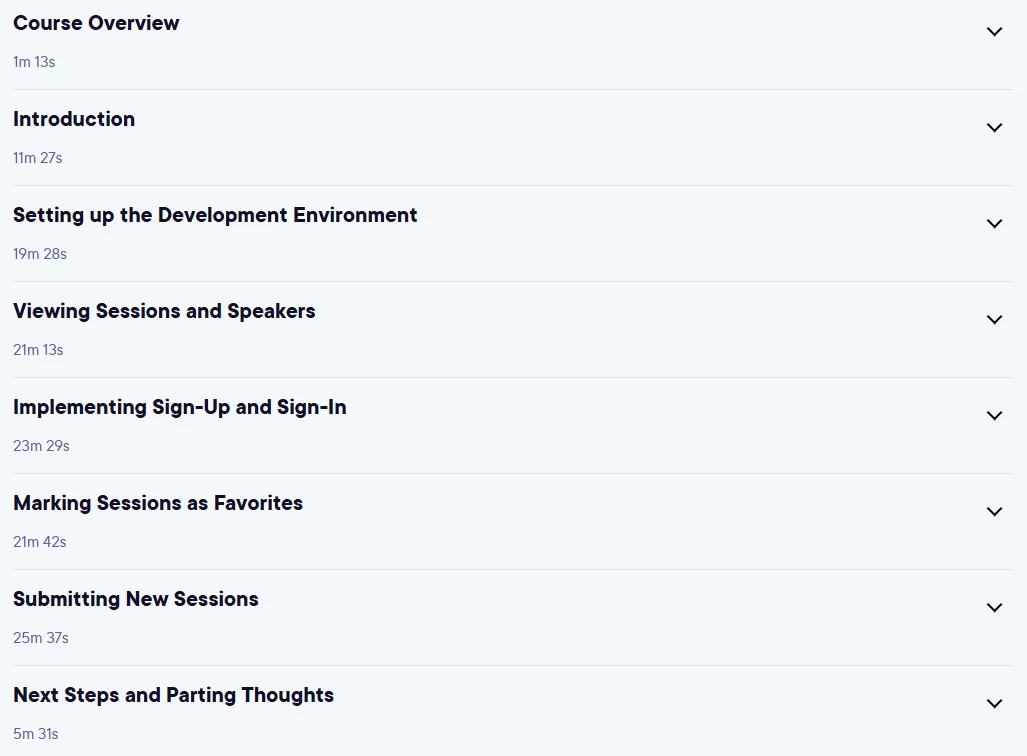
Task: Expand Viewing Sessions and Speakers chevron
Action: [x=994, y=320]
